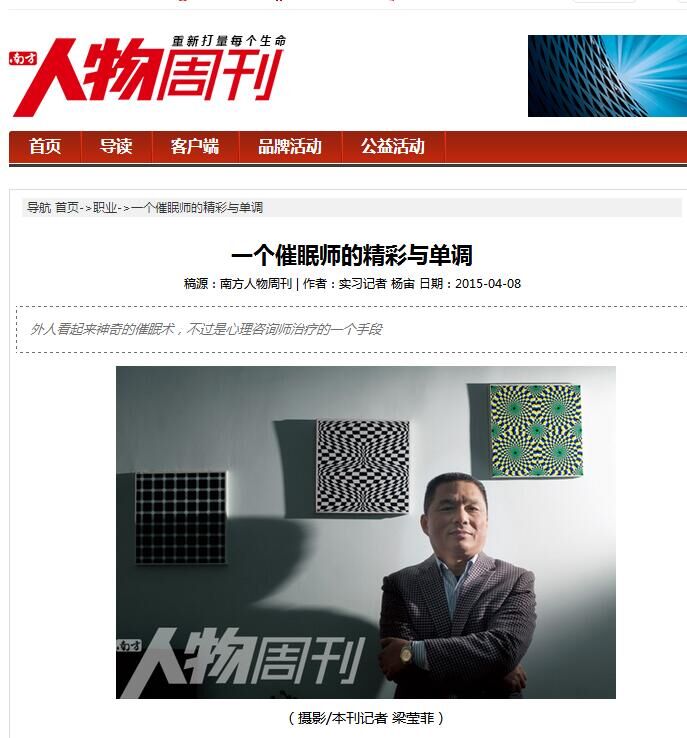Click the photo credit caption 梁莹菲
Viewport: 687px width, 738px height.
413,718
